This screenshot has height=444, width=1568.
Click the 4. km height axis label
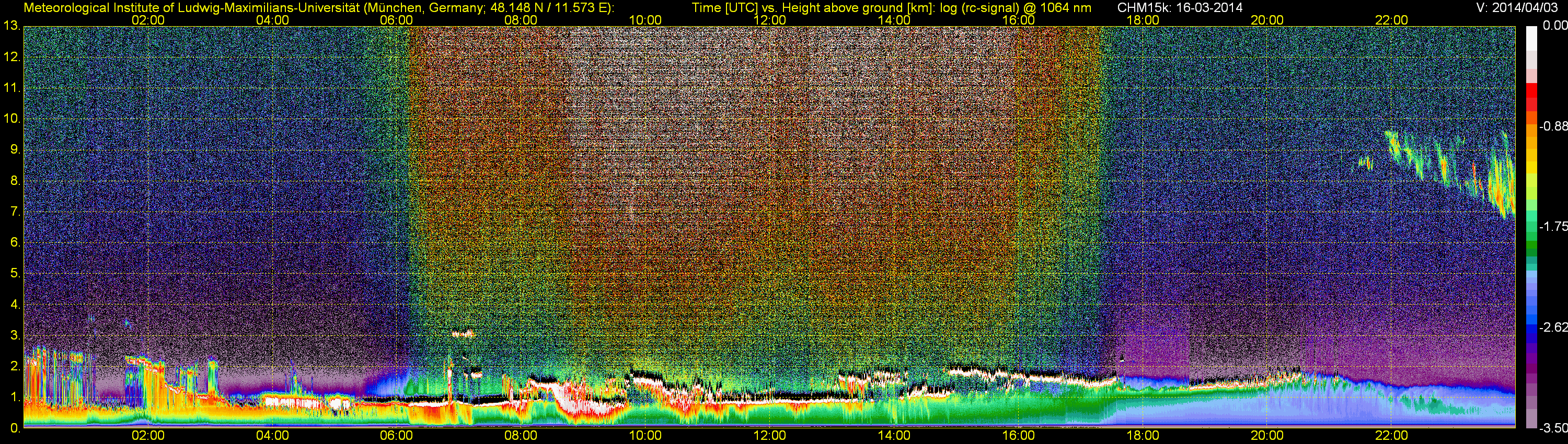tap(15, 305)
